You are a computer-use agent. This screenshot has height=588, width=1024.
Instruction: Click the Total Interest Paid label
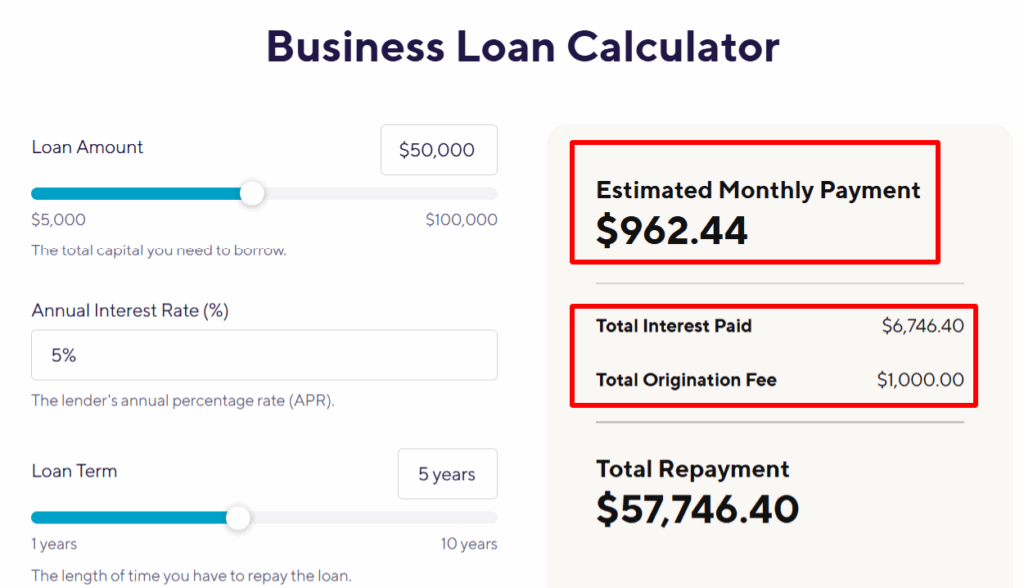coord(674,326)
